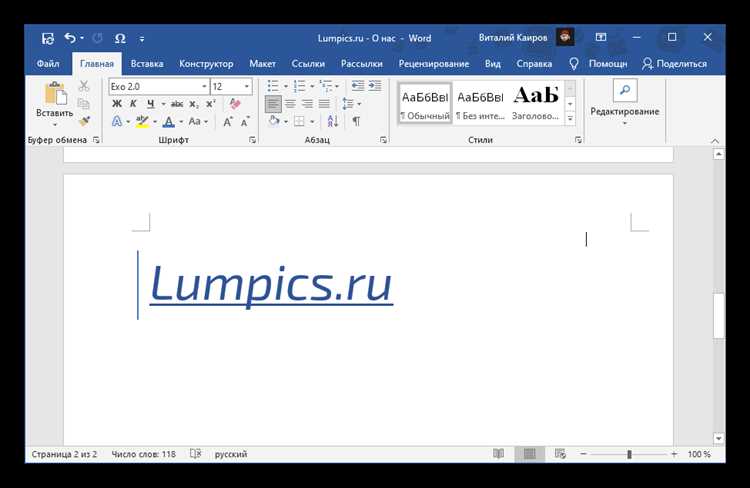Toggle italic К formatting
The image size is (750, 488).
point(133,104)
